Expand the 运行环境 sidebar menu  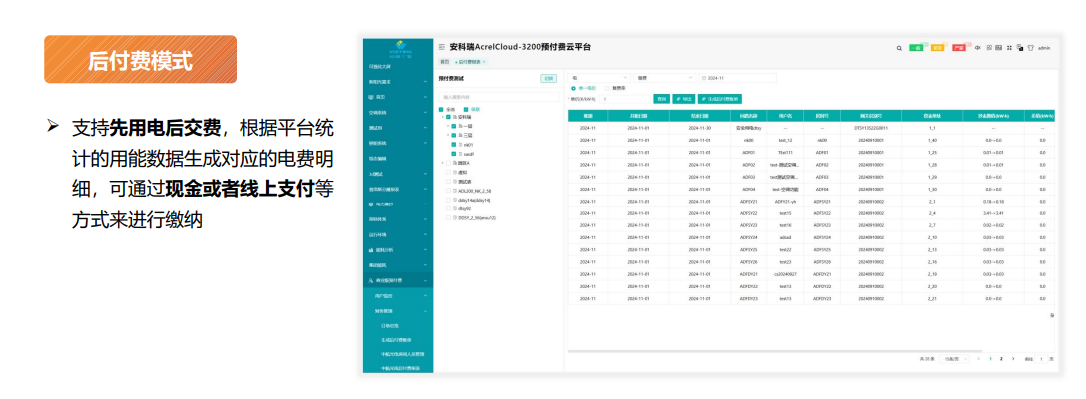pos(398,234)
